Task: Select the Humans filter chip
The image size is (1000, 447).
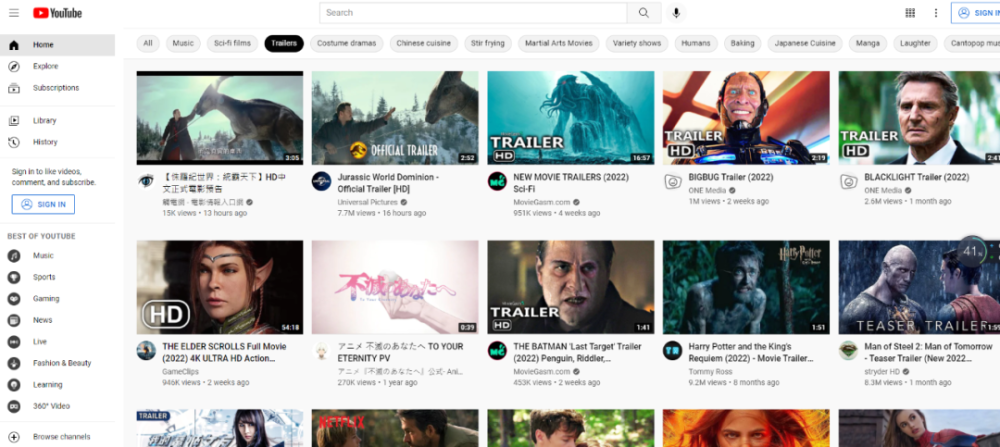Action: pos(696,43)
